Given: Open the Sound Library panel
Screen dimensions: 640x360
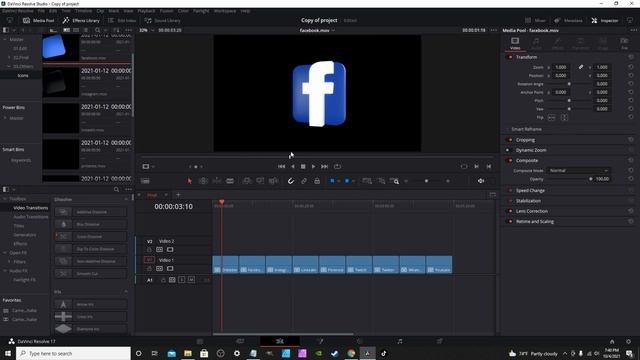Looking at the screenshot, I should [x=162, y=20].
